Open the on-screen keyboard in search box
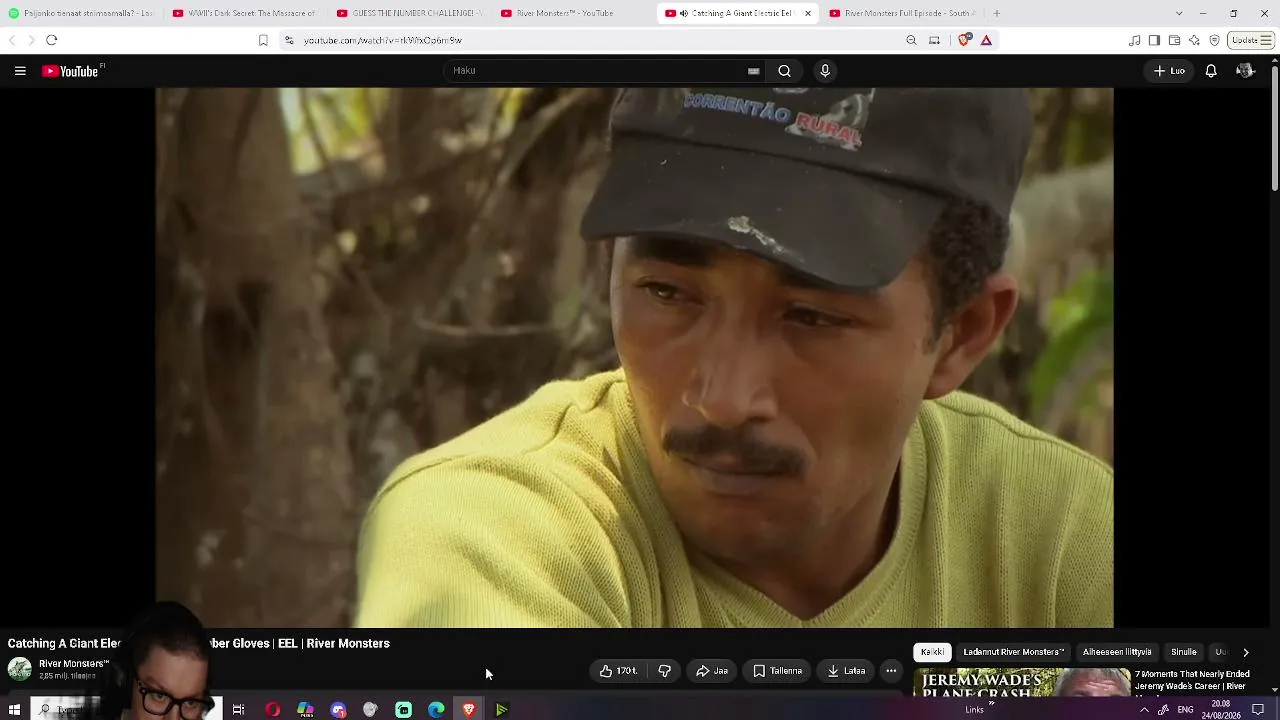Image resolution: width=1280 pixels, height=720 pixels. pyautogui.click(x=754, y=71)
